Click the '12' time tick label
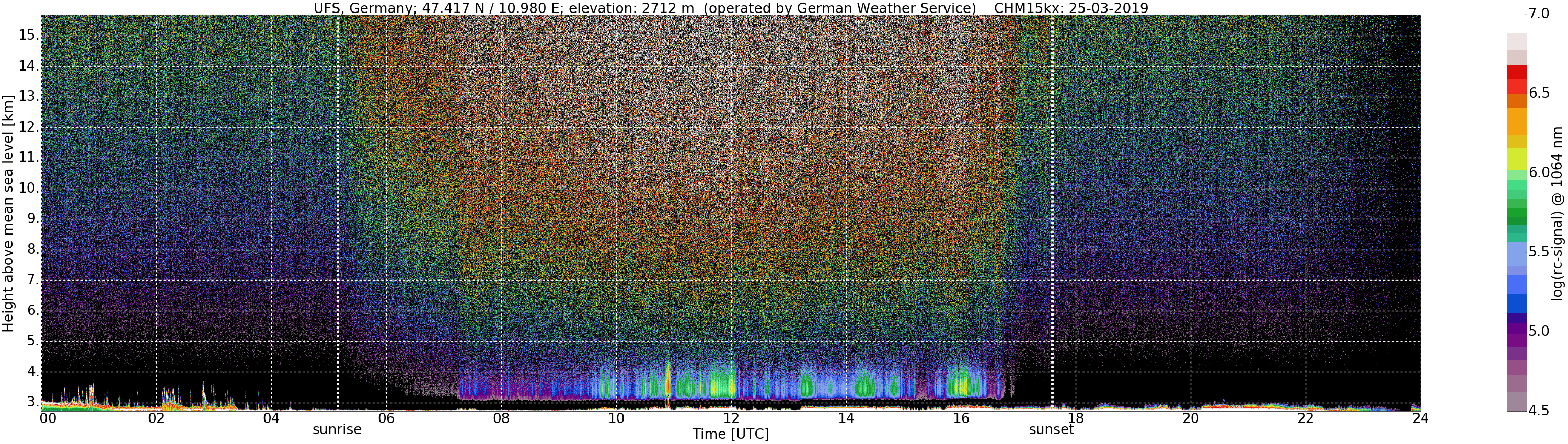This screenshot has width=1568, height=444. [x=731, y=418]
